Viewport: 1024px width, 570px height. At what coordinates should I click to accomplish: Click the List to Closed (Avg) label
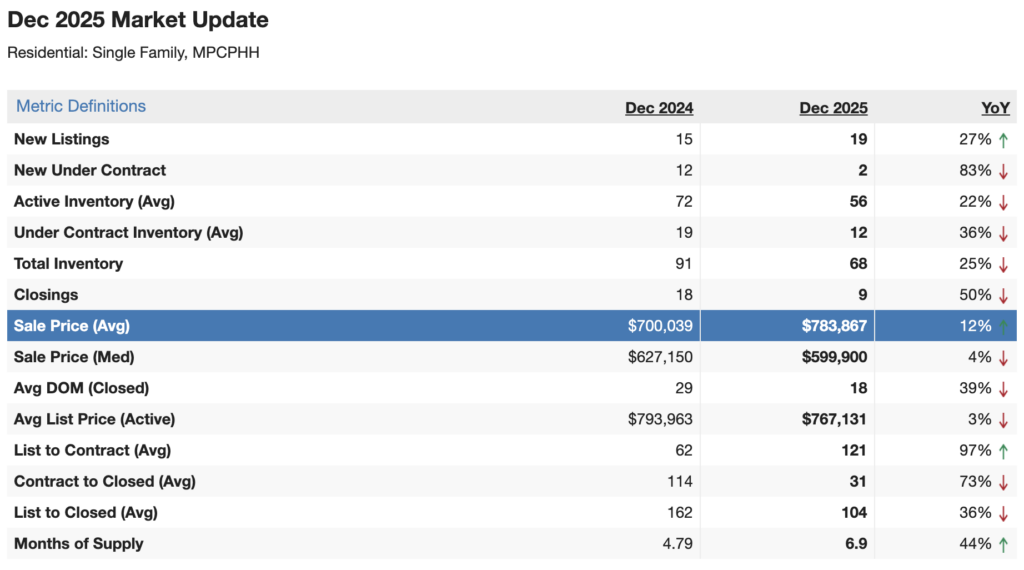click(x=86, y=513)
